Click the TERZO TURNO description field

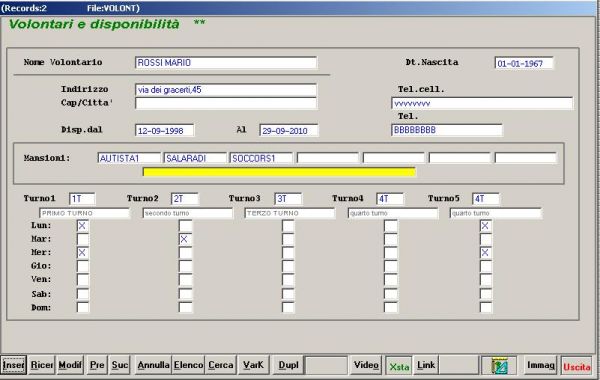tap(289, 213)
